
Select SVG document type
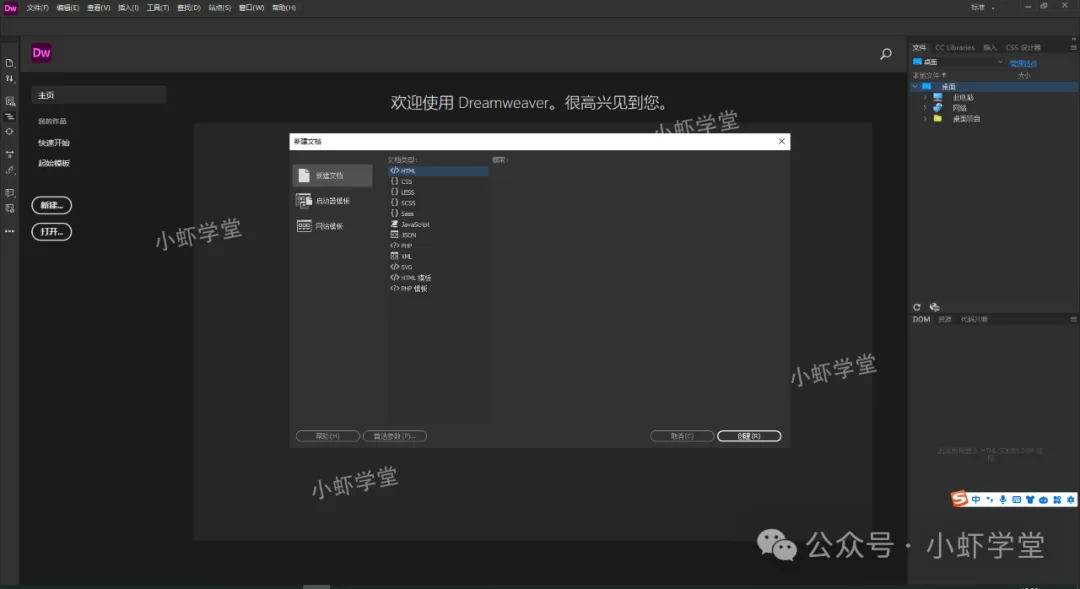[x=438, y=267]
